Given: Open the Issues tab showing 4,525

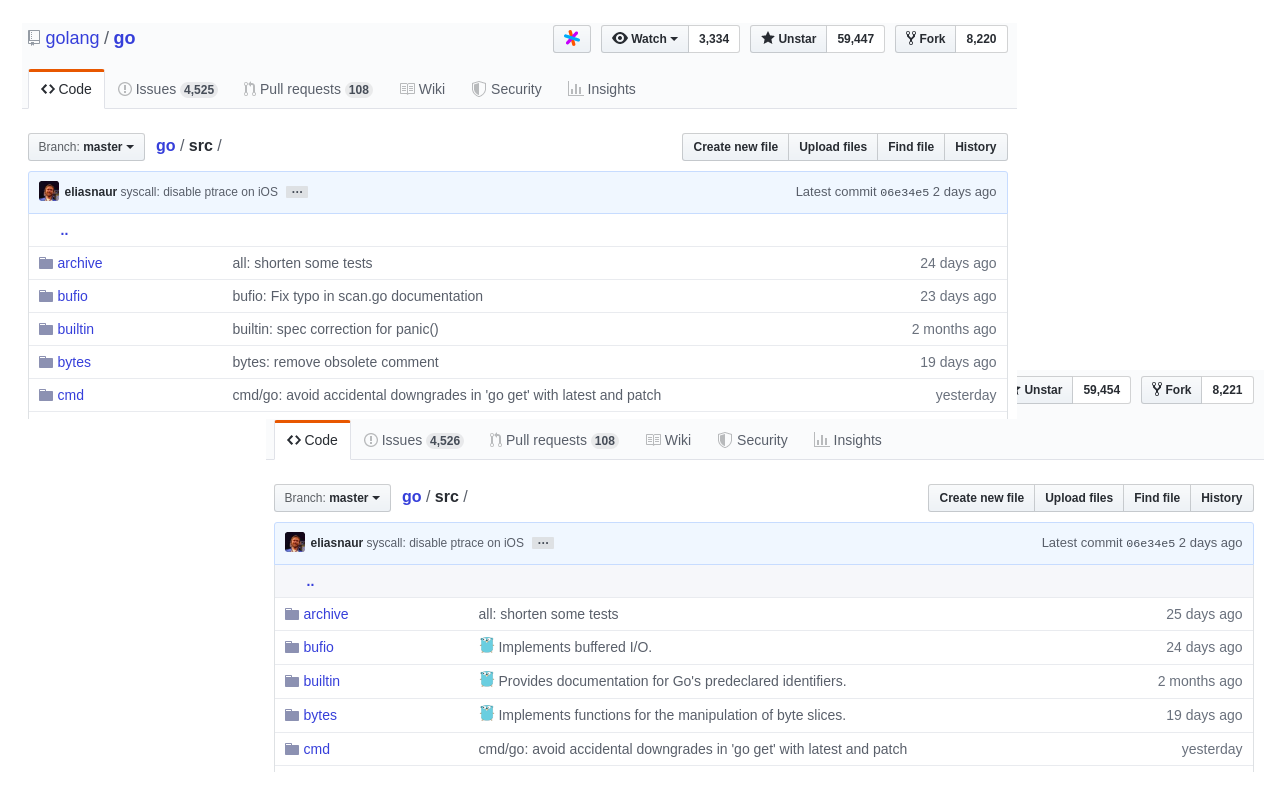Looking at the screenshot, I should pos(167,89).
